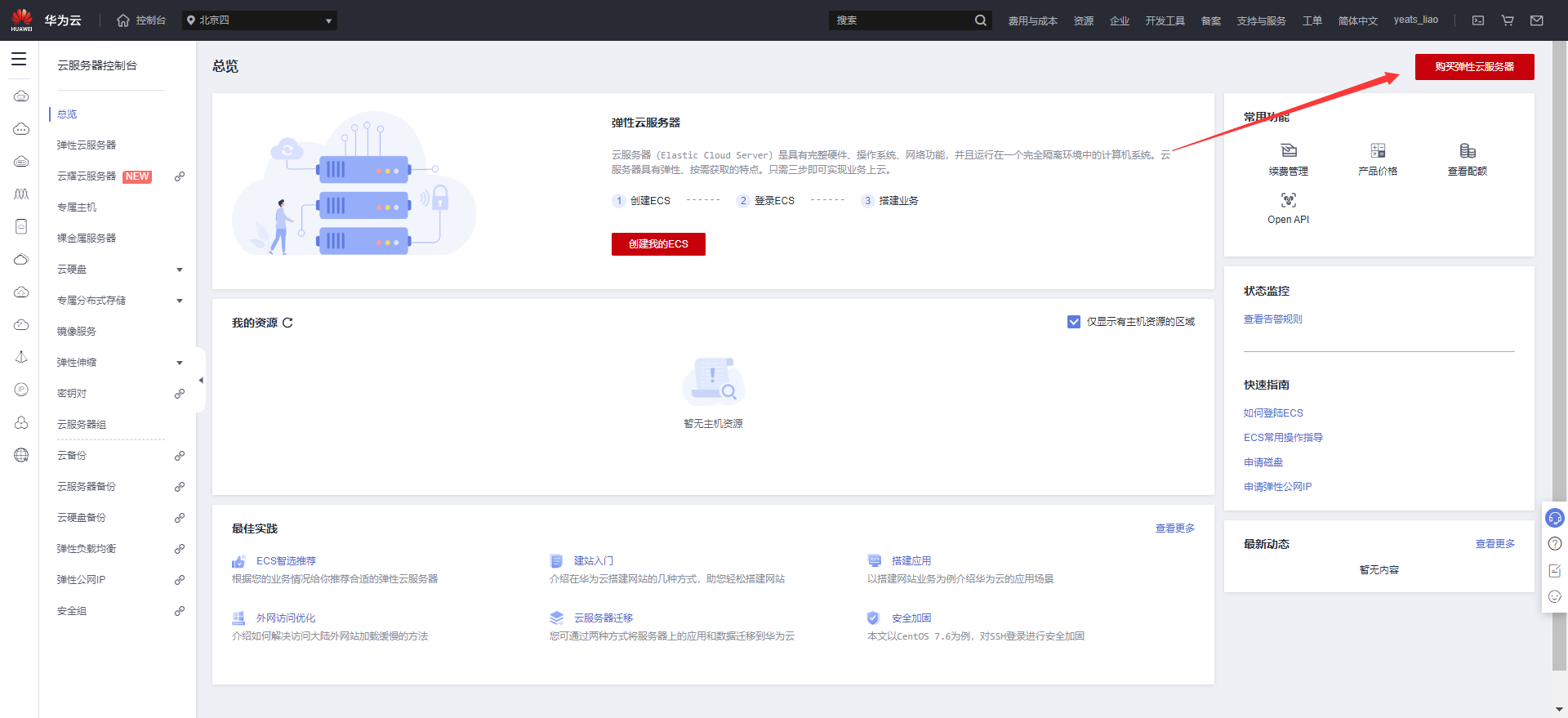The image size is (1568, 718).
Task: Select 总览 in the sidebar
Action: coord(67,114)
